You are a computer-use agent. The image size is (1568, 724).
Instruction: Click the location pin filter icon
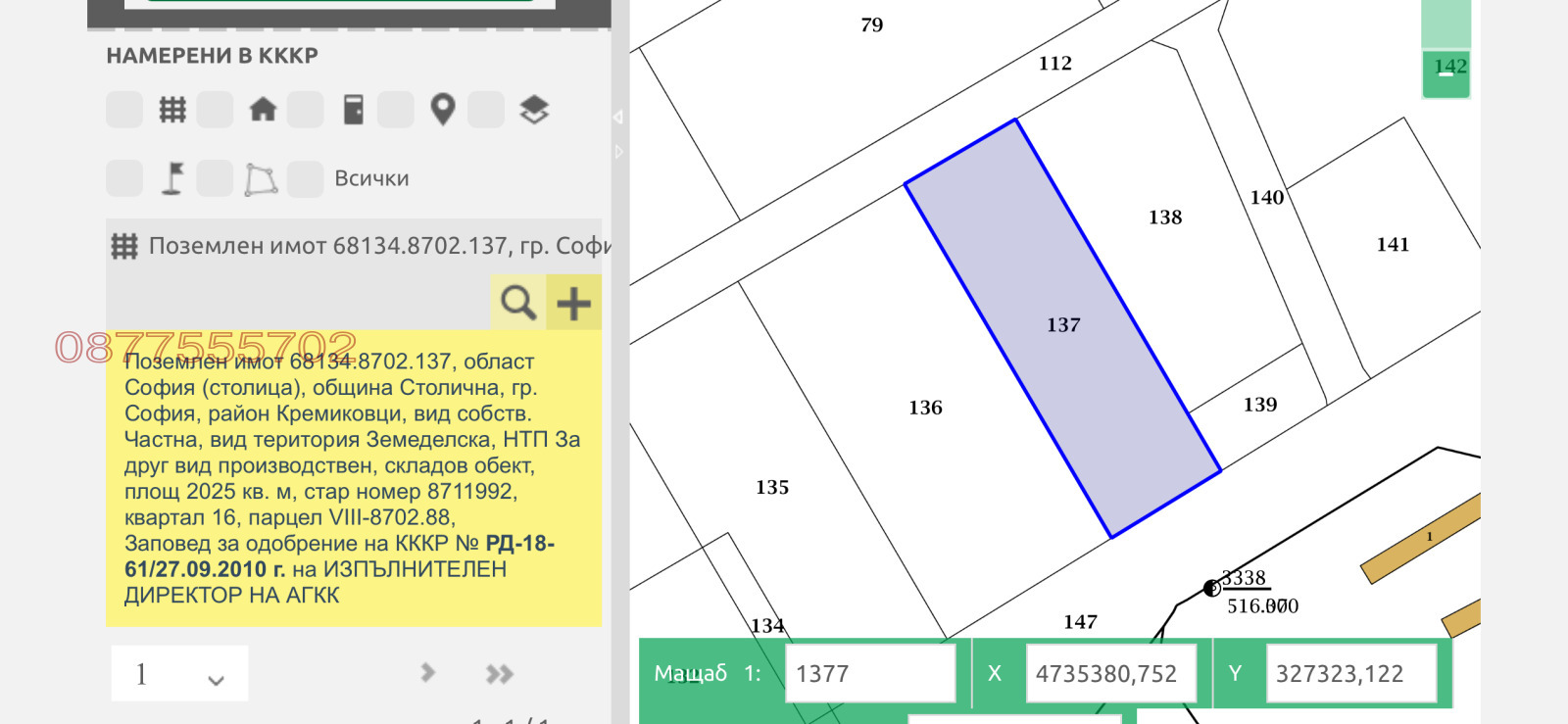pos(443,110)
